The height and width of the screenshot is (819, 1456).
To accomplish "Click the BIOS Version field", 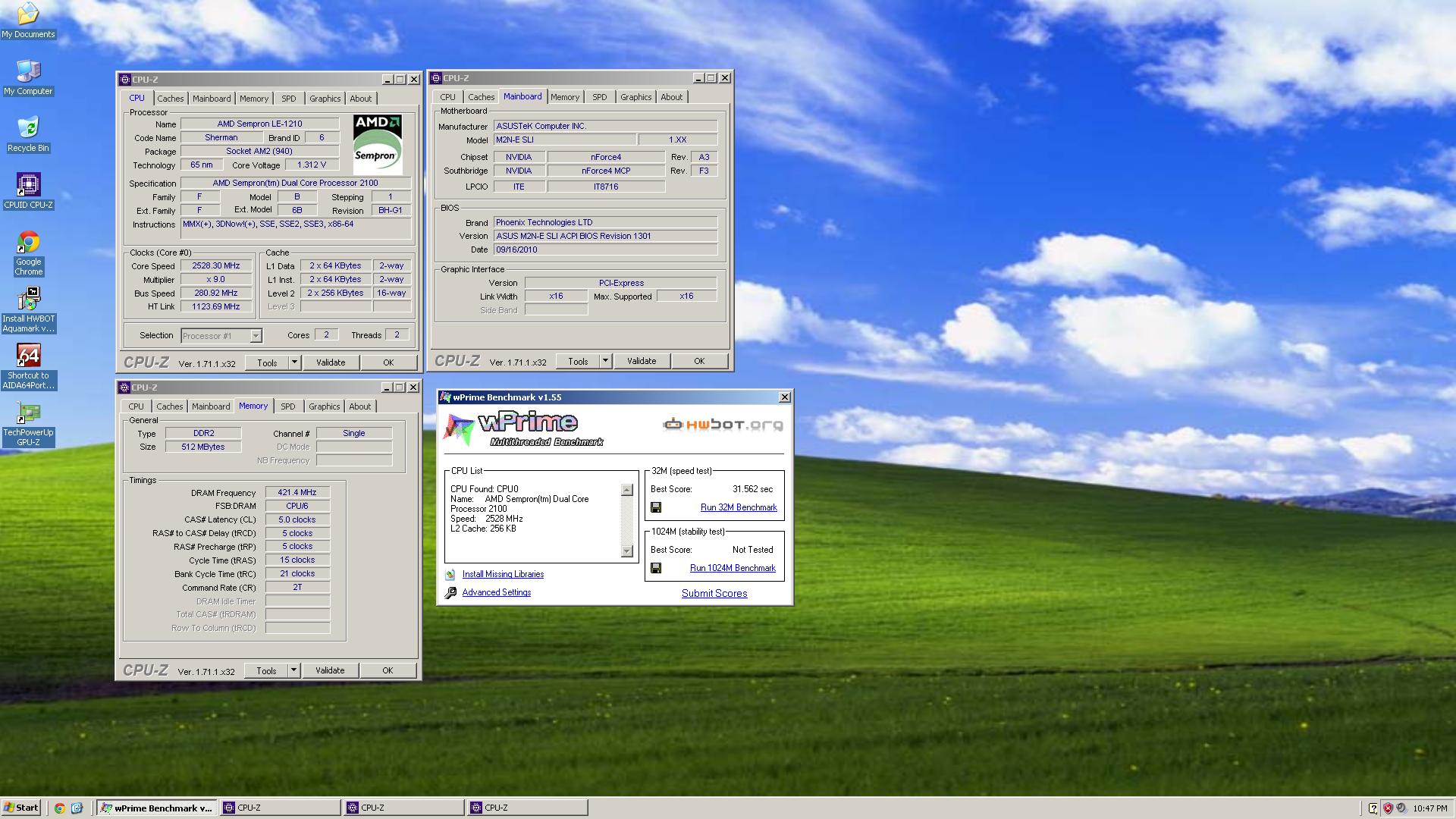I will click(x=605, y=236).
